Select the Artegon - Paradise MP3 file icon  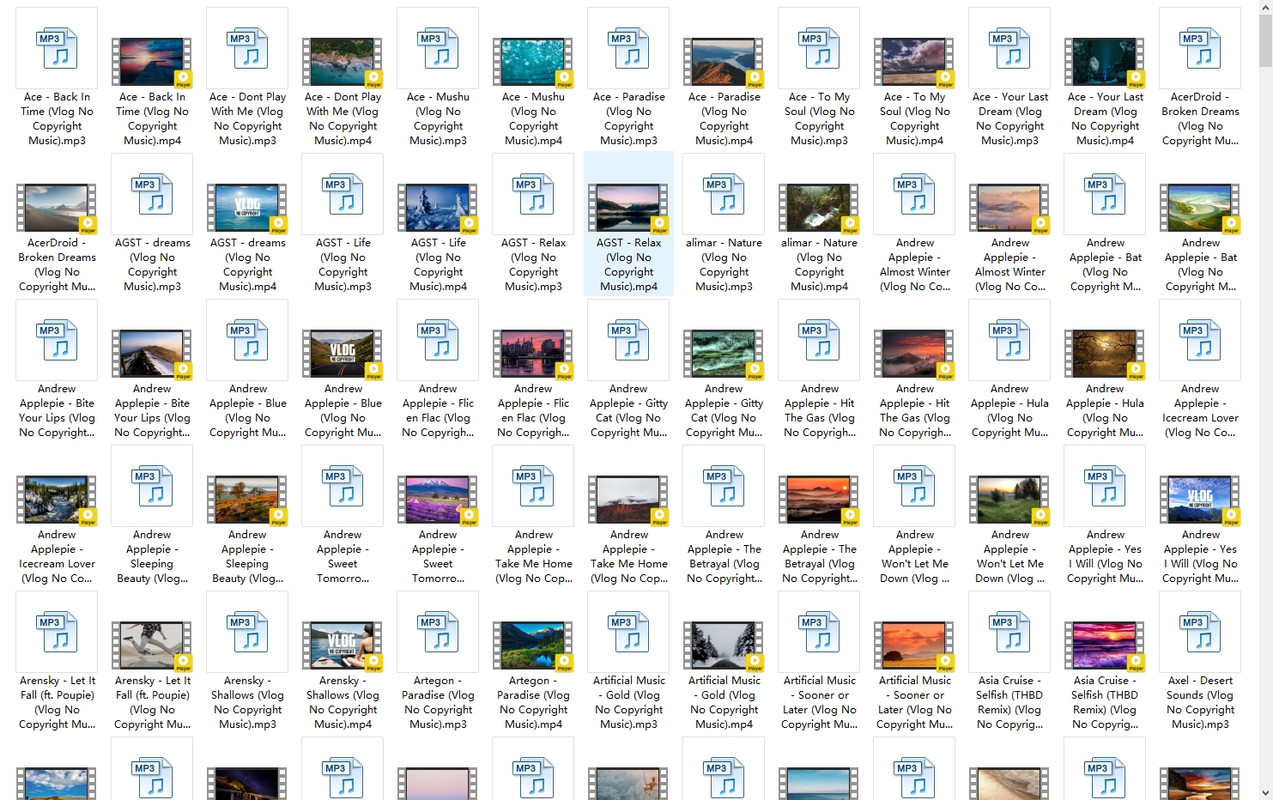pyautogui.click(x=438, y=632)
